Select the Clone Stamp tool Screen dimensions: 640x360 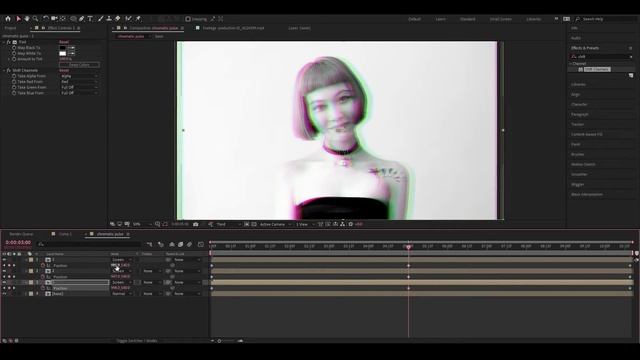pyautogui.click(x=109, y=19)
